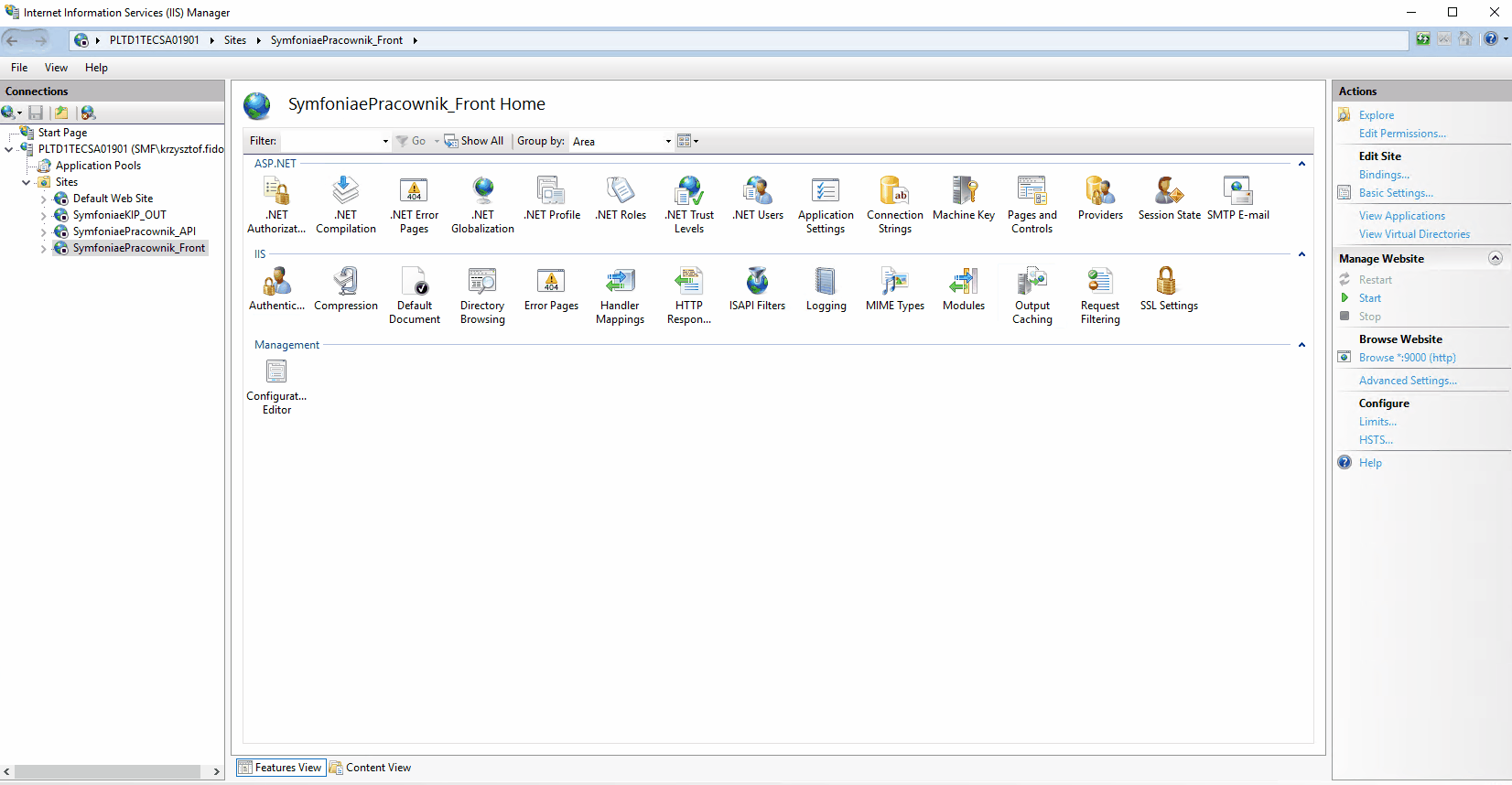Screen dimensions: 1512x785
Task: Click the Explore action link
Action: pyautogui.click(x=1377, y=115)
